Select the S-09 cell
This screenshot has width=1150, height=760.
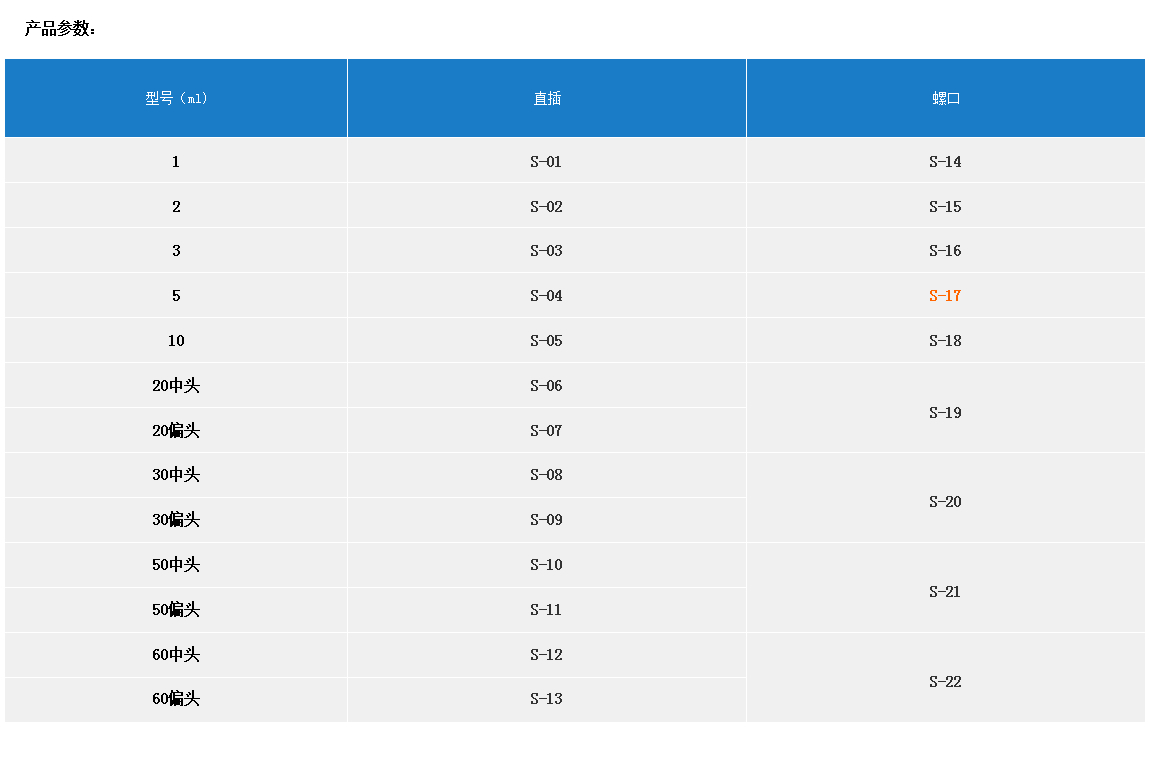coord(546,520)
